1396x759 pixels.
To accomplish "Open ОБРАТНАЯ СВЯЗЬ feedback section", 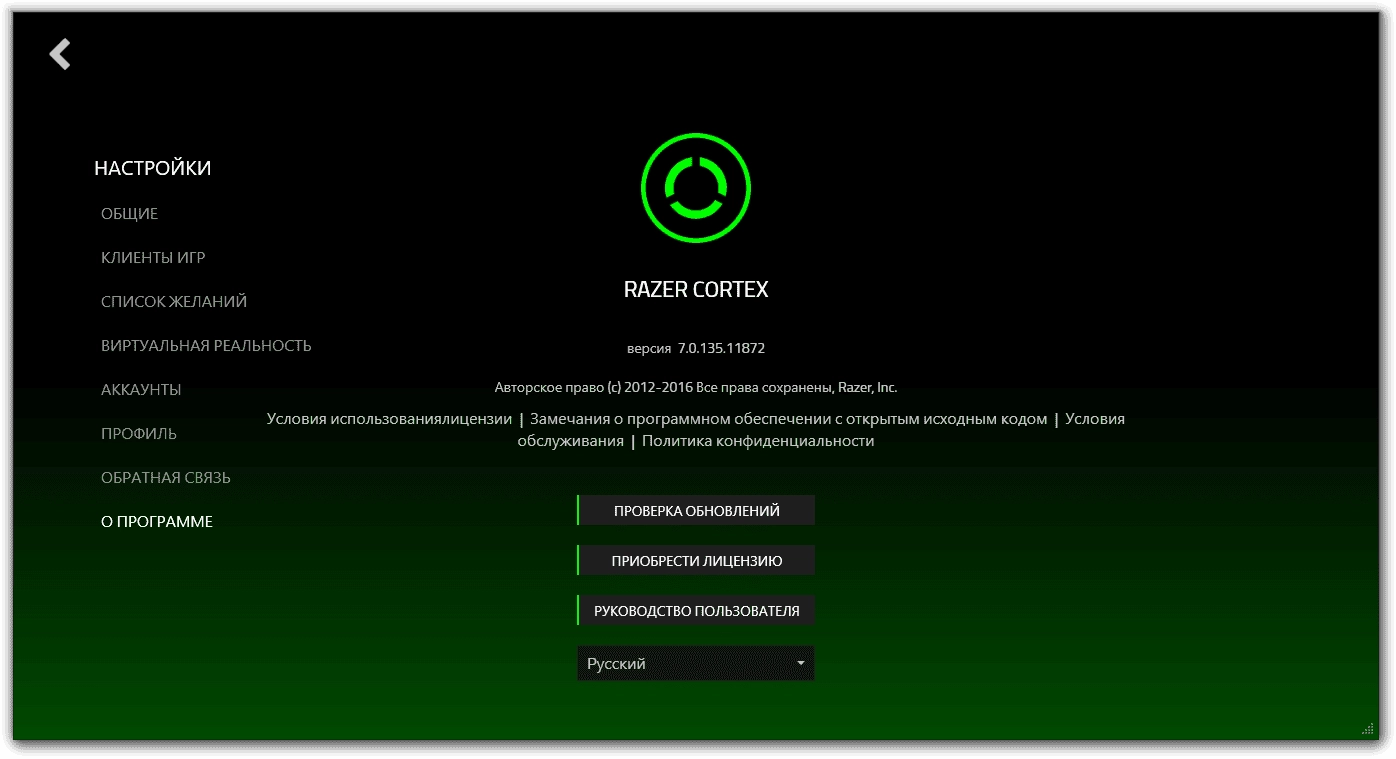I will pyautogui.click(x=166, y=478).
